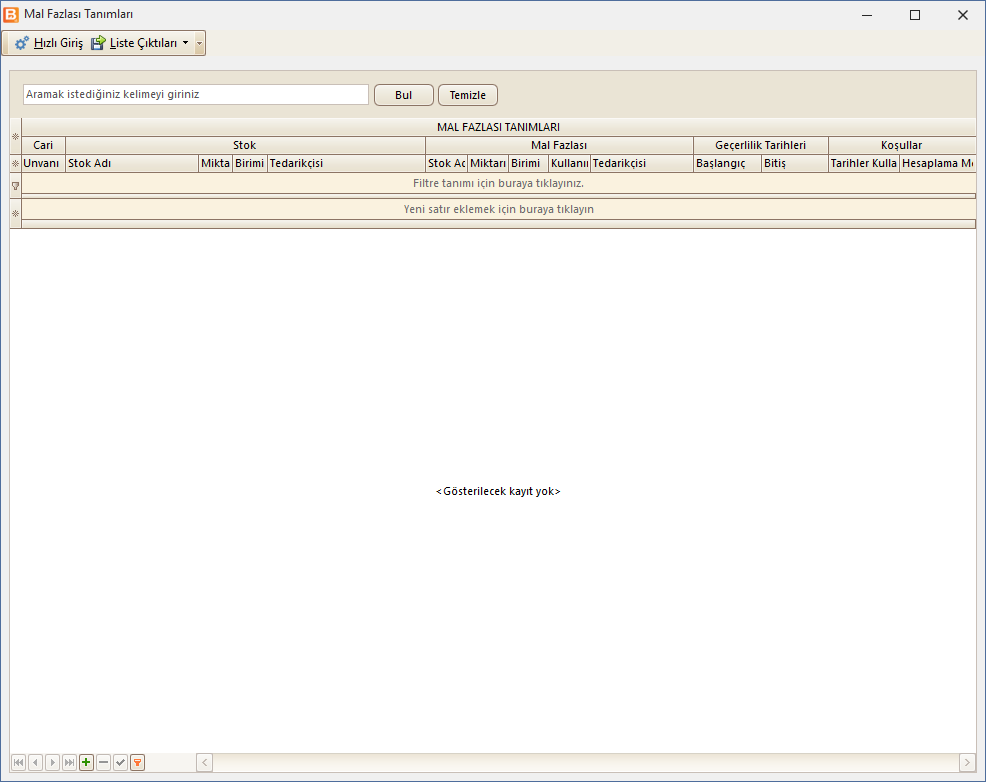This screenshot has height=782, width=986.
Task: Open the Liste Çıktıları dropdown arrow
Action: pos(186,43)
